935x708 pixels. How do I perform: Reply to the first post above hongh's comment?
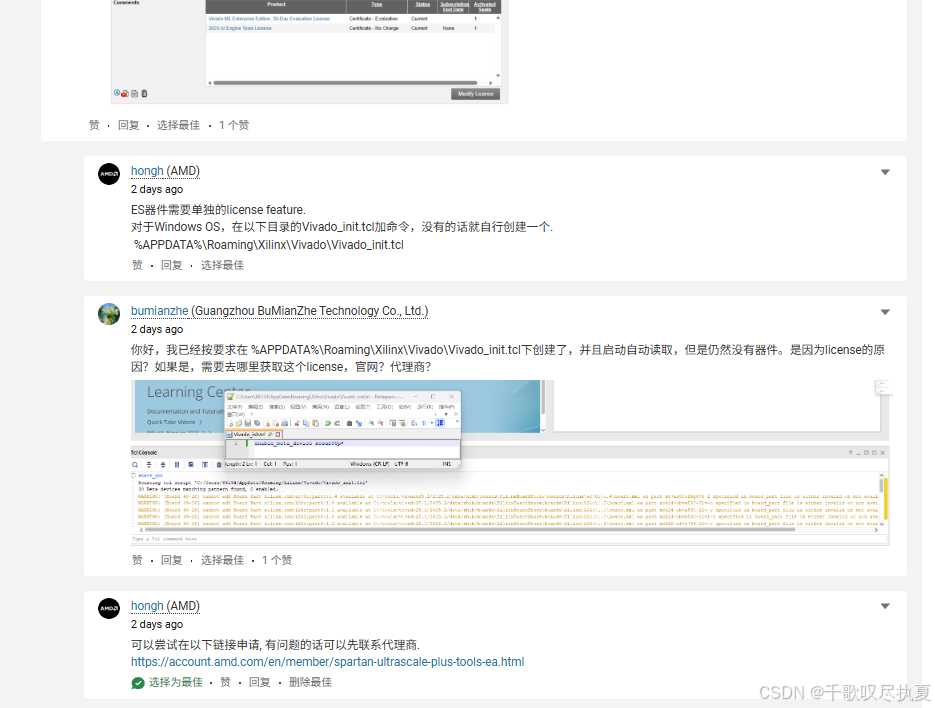pyautogui.click(x=128, y=125)
